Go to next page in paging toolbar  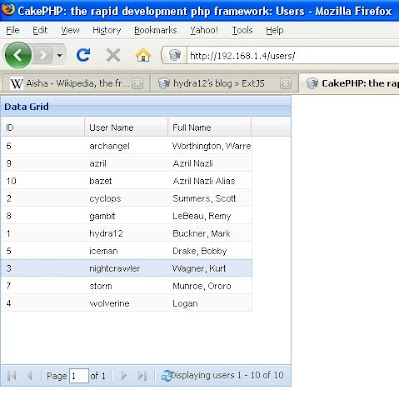pos(124,376)
